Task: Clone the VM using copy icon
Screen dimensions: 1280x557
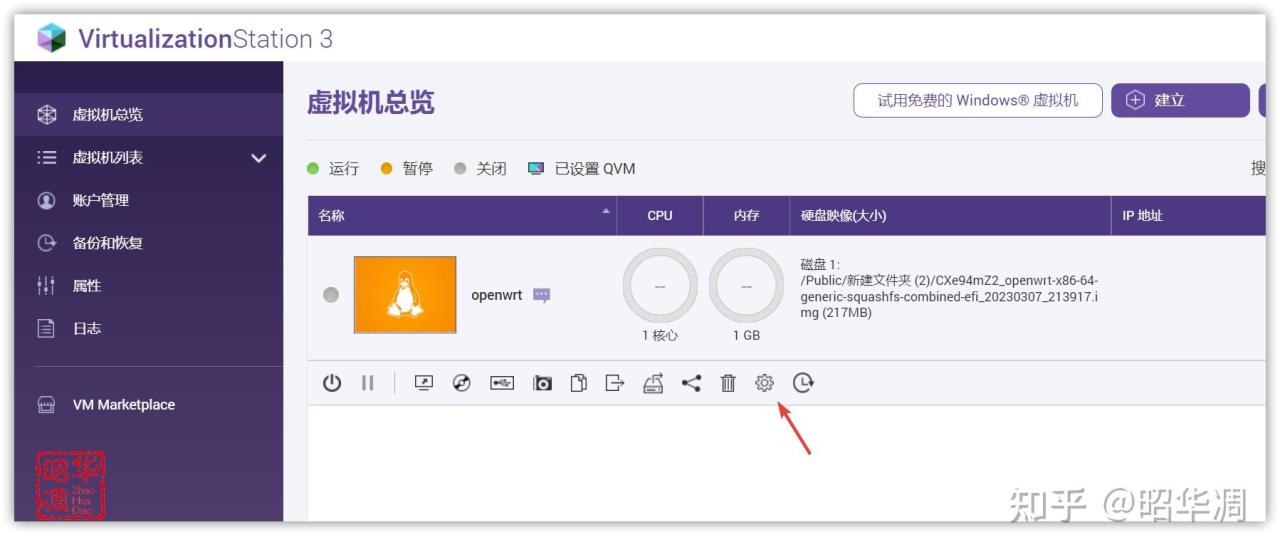Action: (x=578, y=382)
